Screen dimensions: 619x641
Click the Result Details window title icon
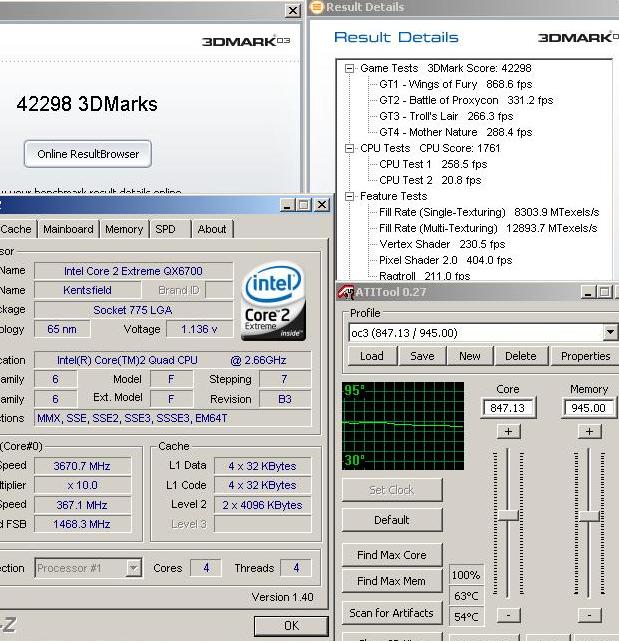tap(317, 7)
